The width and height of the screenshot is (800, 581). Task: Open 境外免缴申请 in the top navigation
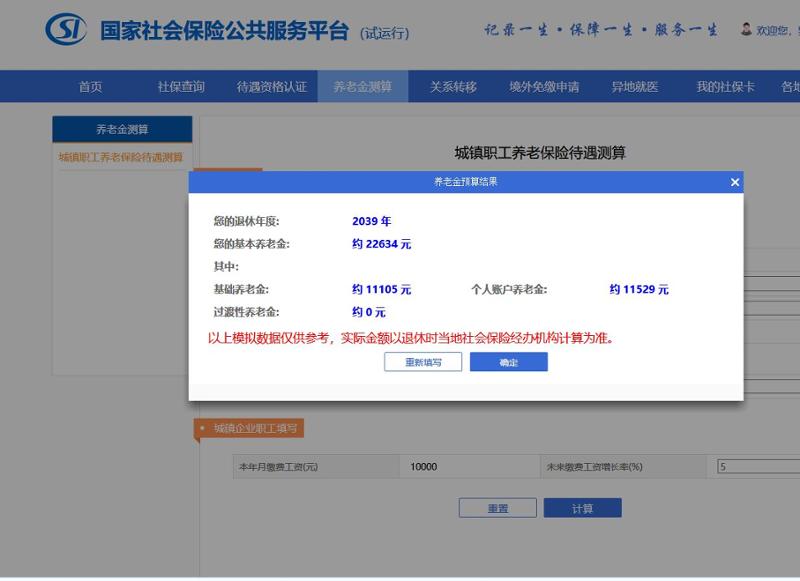click(x=544, y=87)
